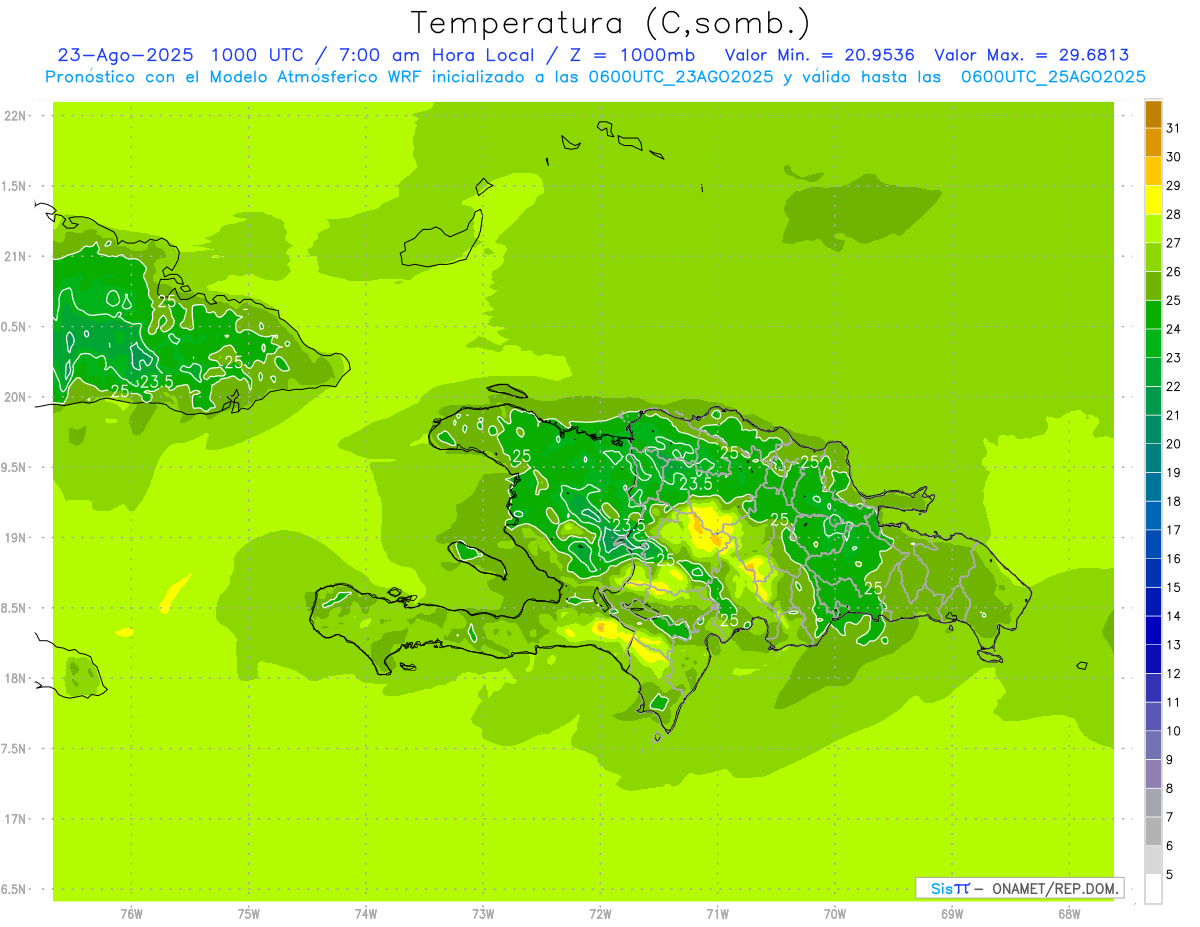Click the '9.5N' latitude label
The height and width of the screenshot is (927, 1200).
click(x=14, y=467)
